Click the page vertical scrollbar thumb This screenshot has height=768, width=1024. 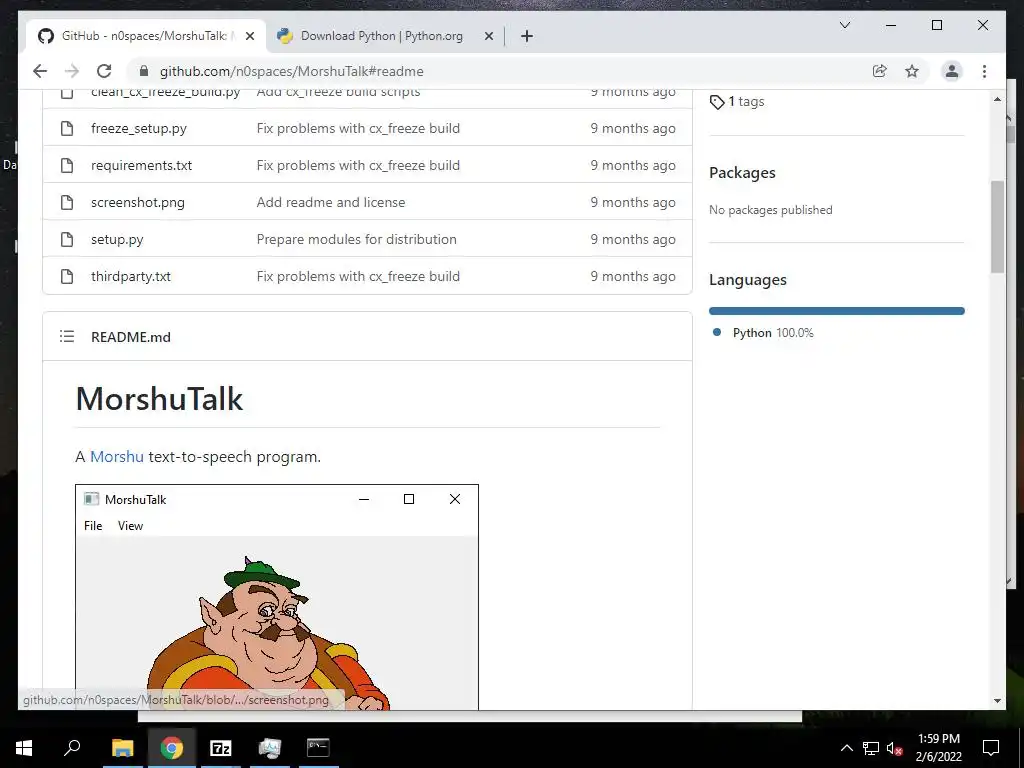coord(997,227)
